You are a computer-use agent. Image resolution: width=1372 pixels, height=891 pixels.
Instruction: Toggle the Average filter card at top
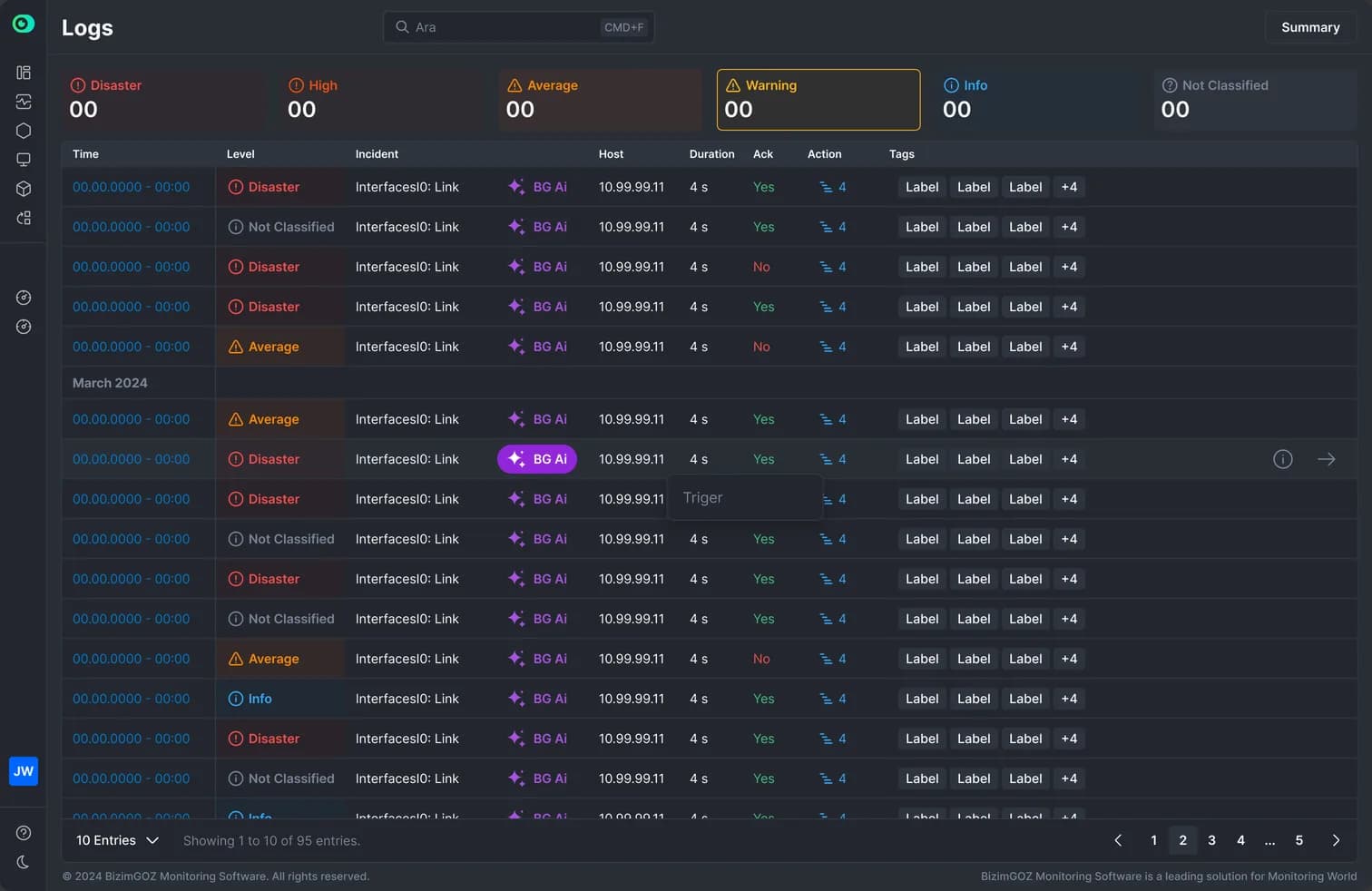pos(601,100)
